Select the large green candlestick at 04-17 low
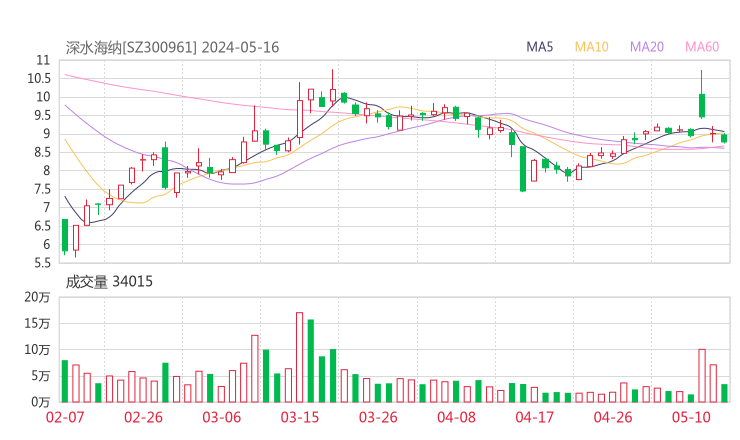The height and width of the screenshot is (440, 740). pyautogui.click(x=523, y=169)
